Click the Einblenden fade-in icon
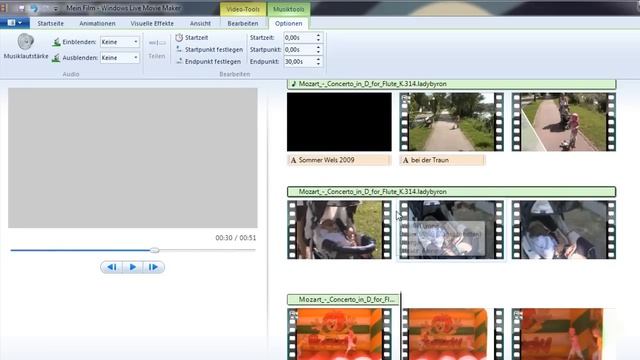Image resolution: width=640 pixels, height=360 pixels. pos(57,42)
